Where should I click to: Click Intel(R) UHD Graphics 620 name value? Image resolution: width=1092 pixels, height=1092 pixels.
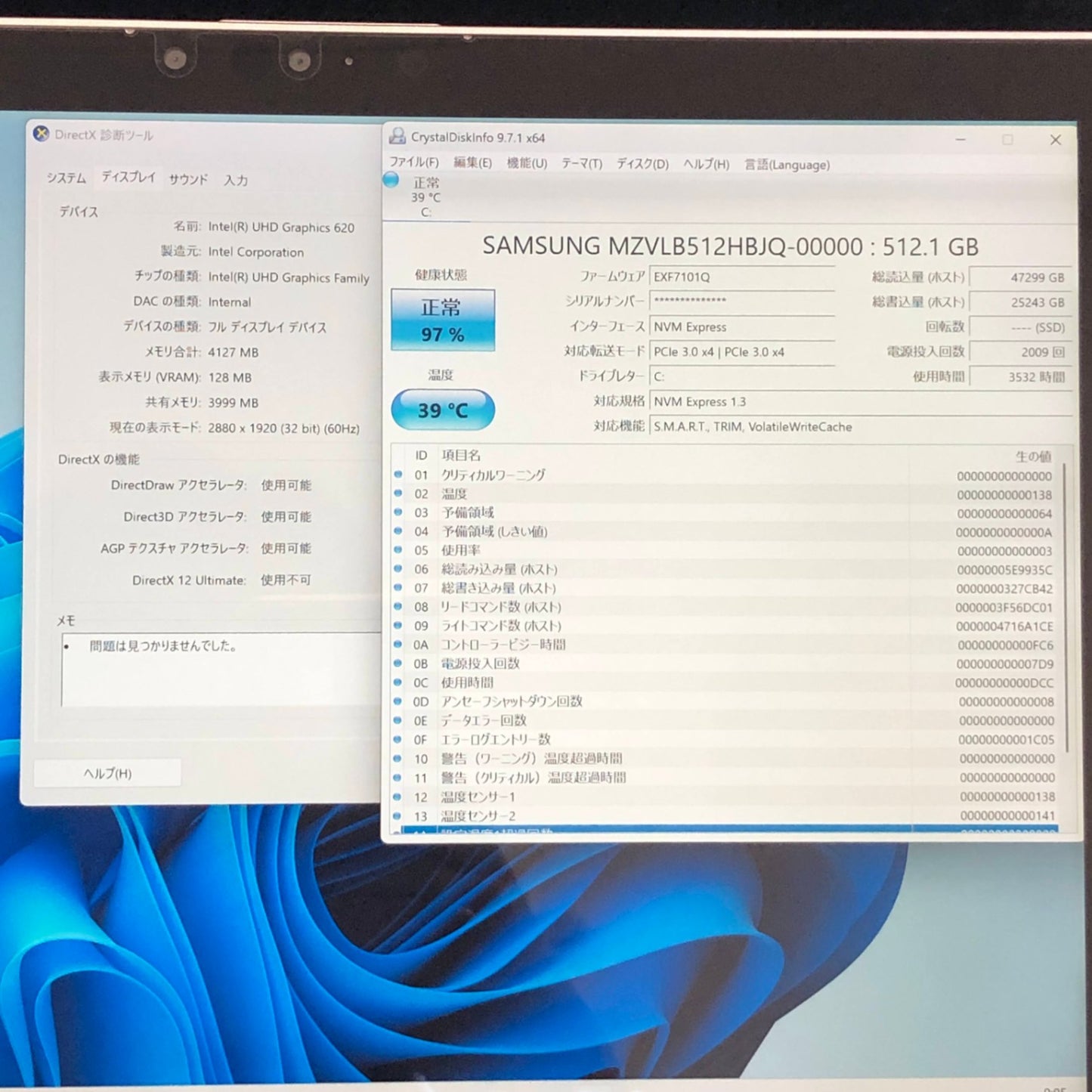[281, 227]
